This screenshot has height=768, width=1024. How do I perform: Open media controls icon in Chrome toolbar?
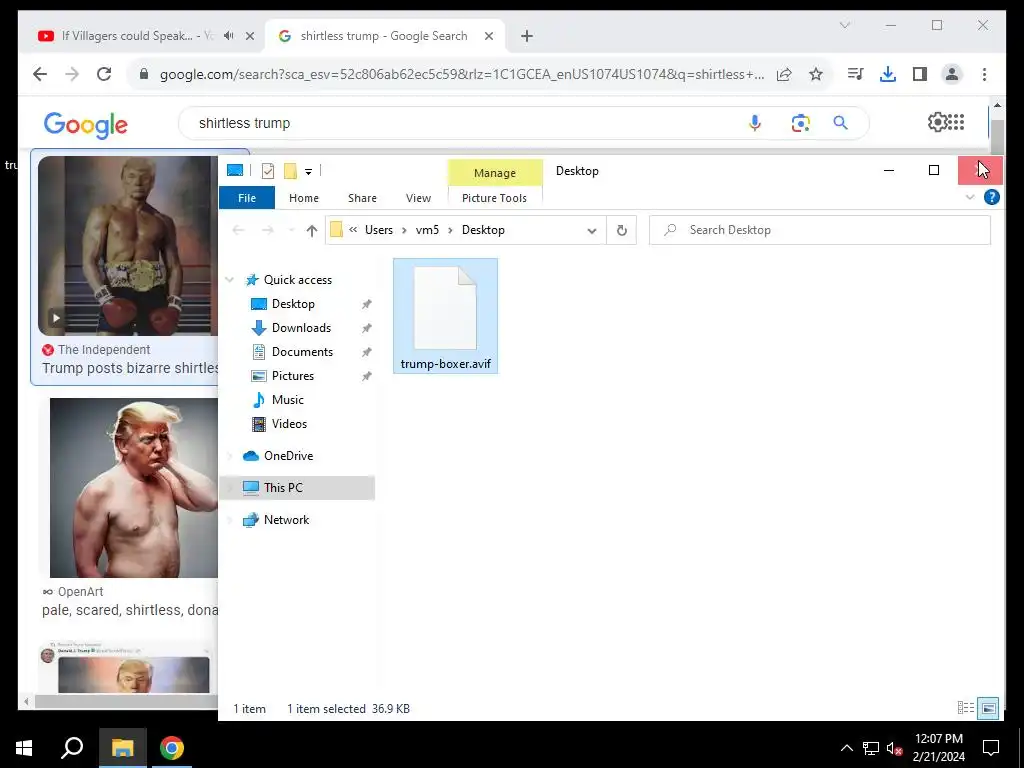[856, 74]
